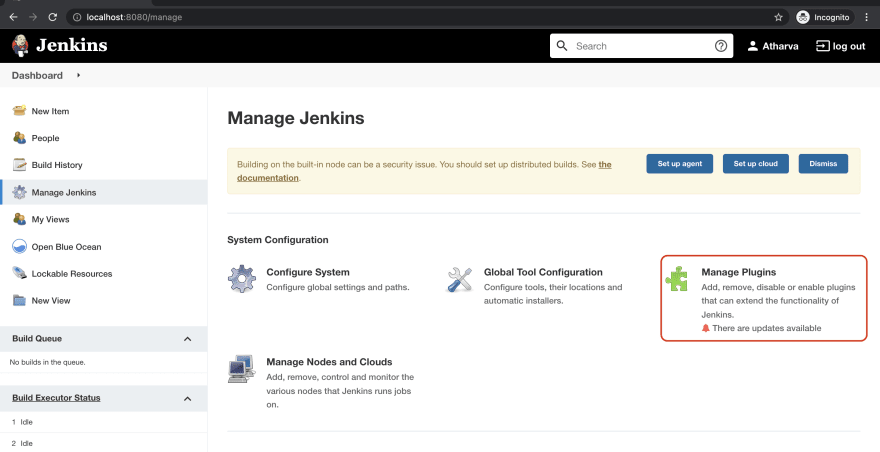The image size is (880, 452).
Task: Collapse the Build Executor Status panel
Action: coord(187,398)
